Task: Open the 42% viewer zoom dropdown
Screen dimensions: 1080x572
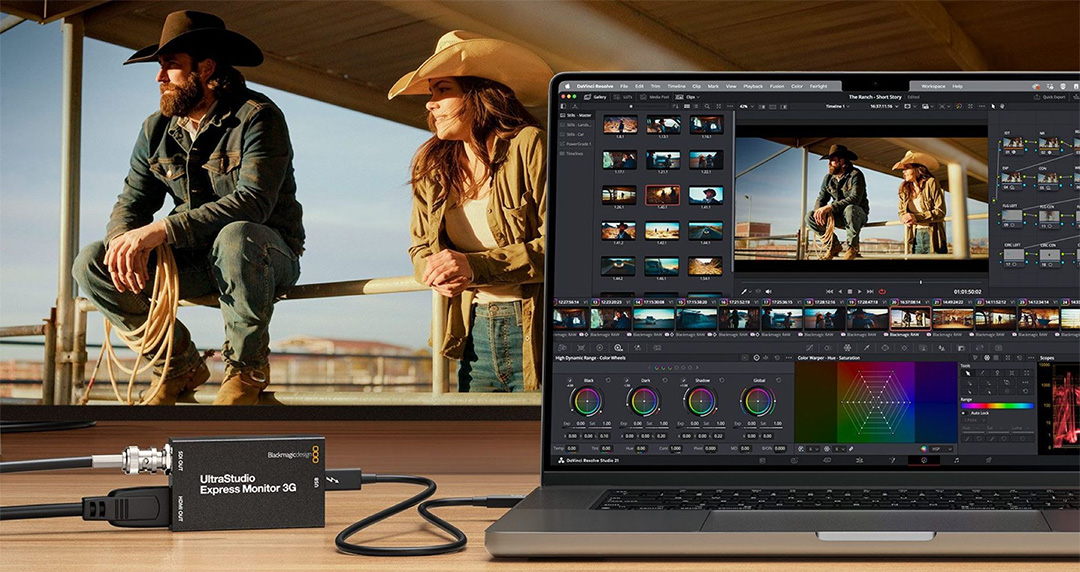Action: (x=747, y=106)
